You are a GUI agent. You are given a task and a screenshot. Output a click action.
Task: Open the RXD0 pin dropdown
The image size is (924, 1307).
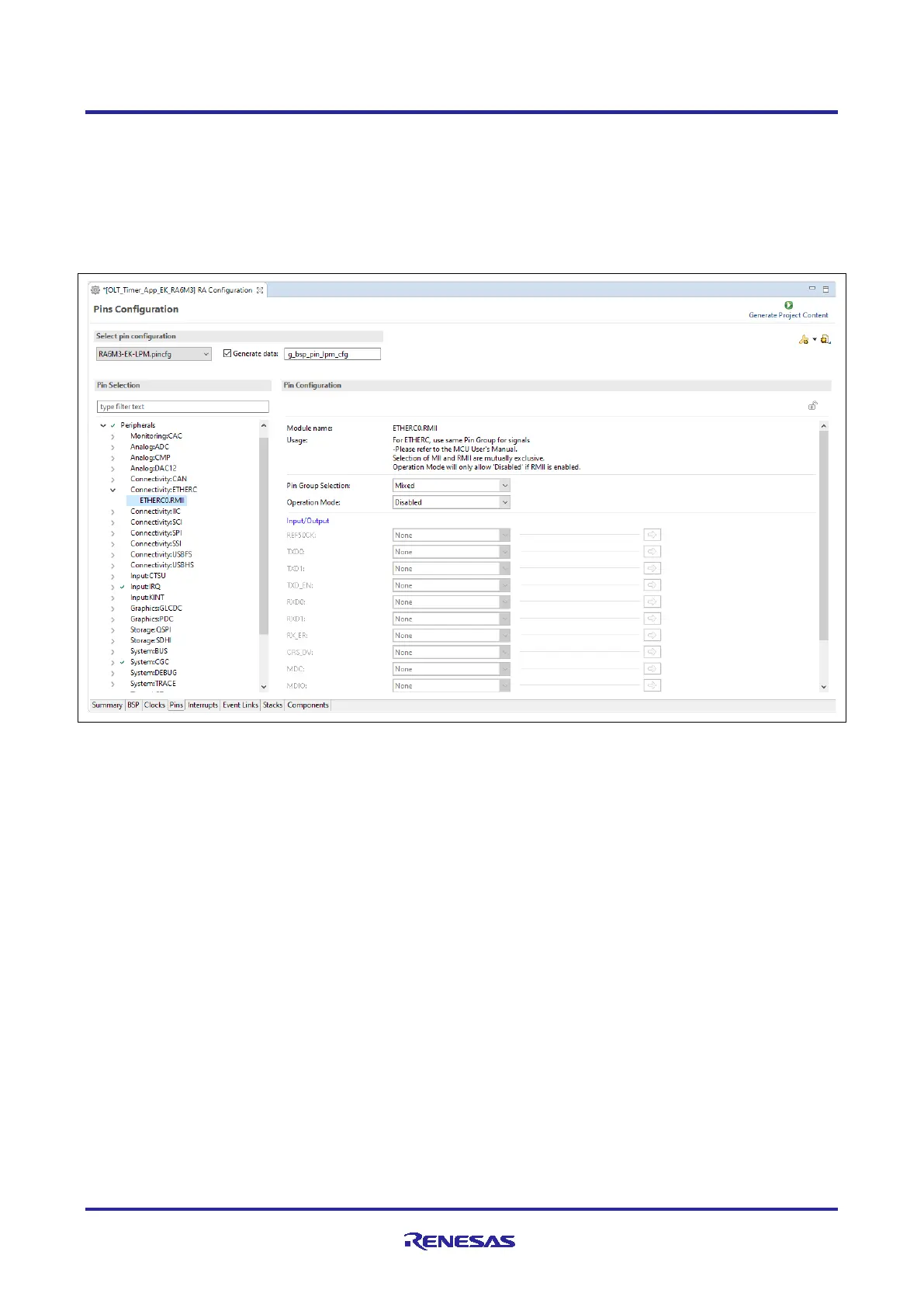point(452,601)
